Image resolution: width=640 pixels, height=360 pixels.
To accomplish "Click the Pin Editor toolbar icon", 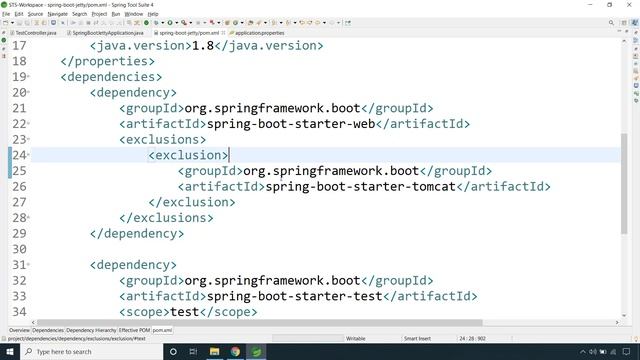I will [x=348, y=23].
